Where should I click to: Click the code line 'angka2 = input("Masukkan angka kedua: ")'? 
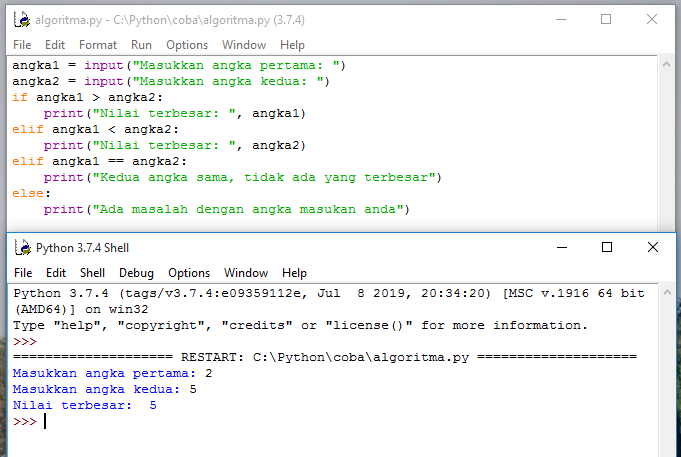pos(171,82)
